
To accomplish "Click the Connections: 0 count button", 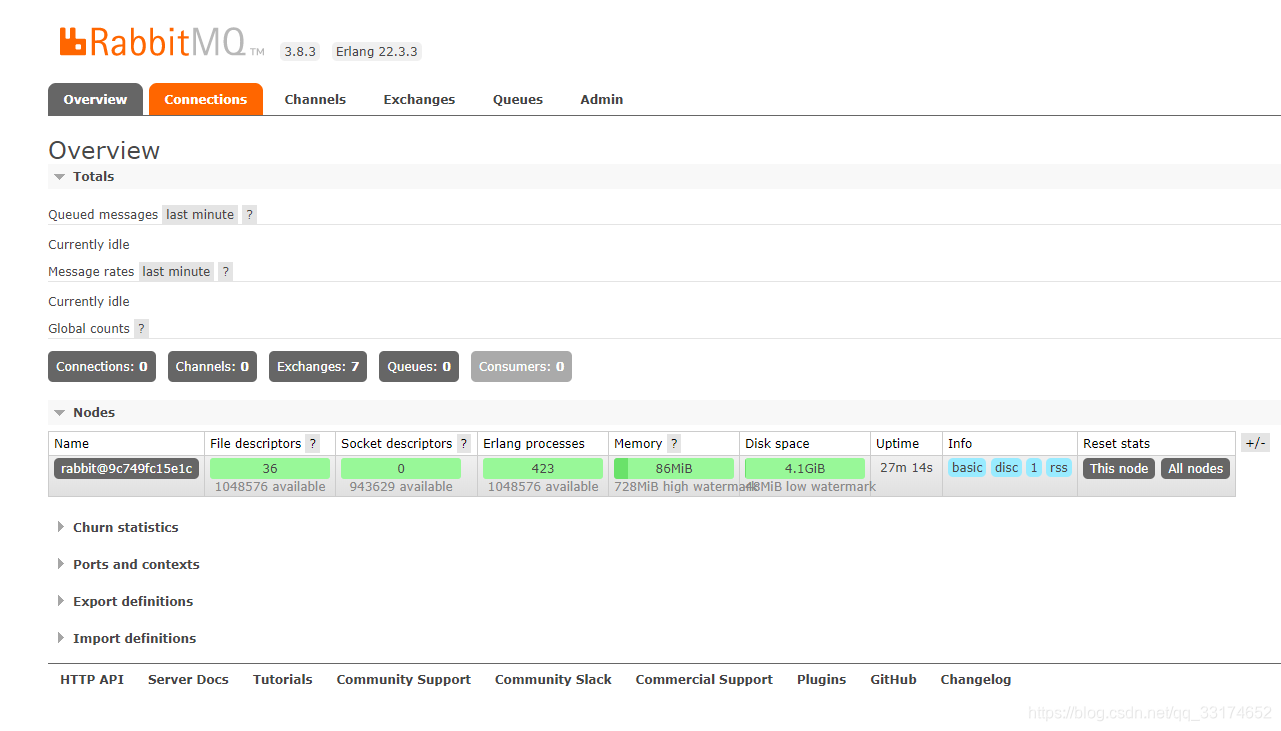I will pos(102,366).
